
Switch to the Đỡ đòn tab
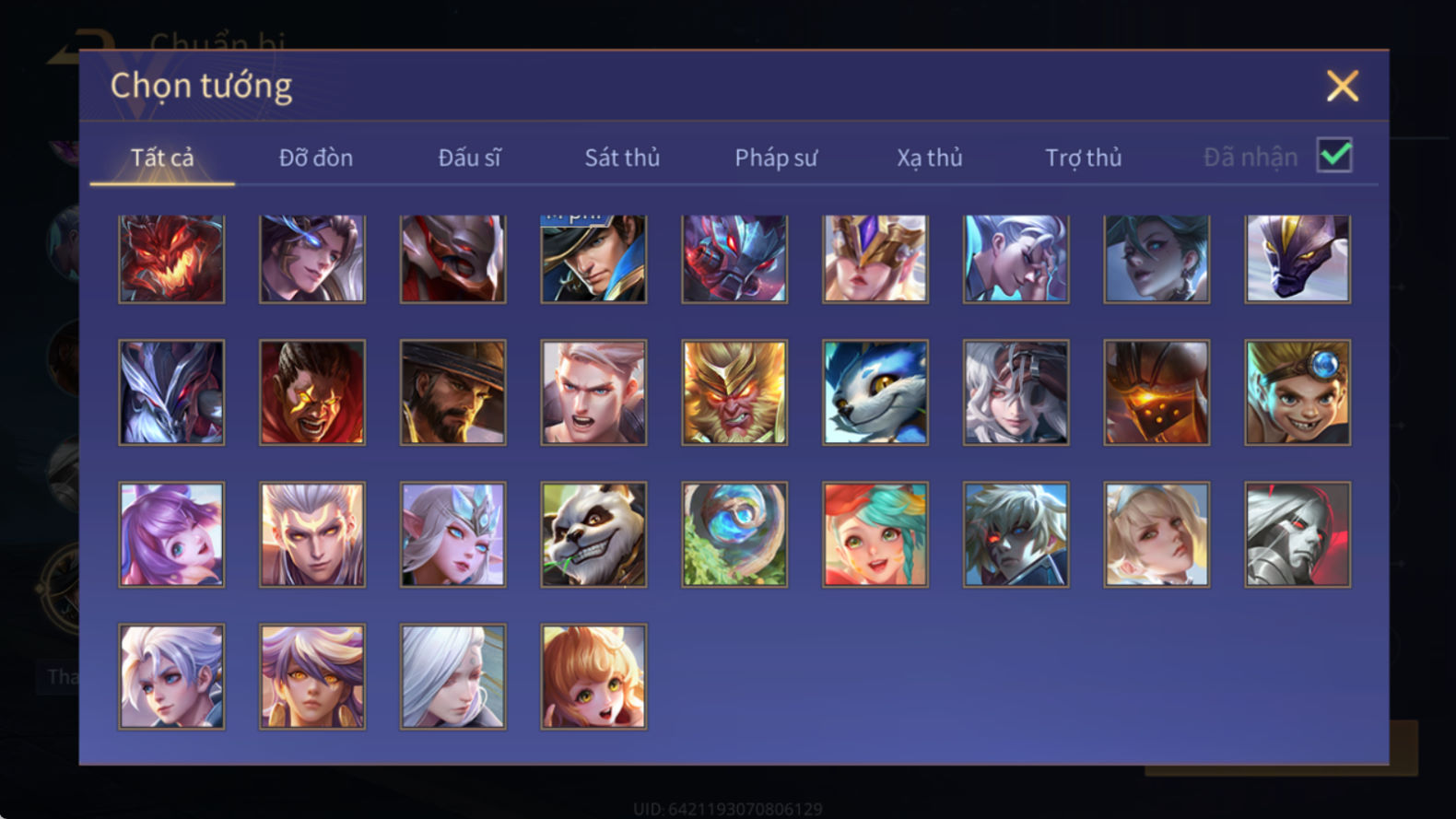click(316, 158)
